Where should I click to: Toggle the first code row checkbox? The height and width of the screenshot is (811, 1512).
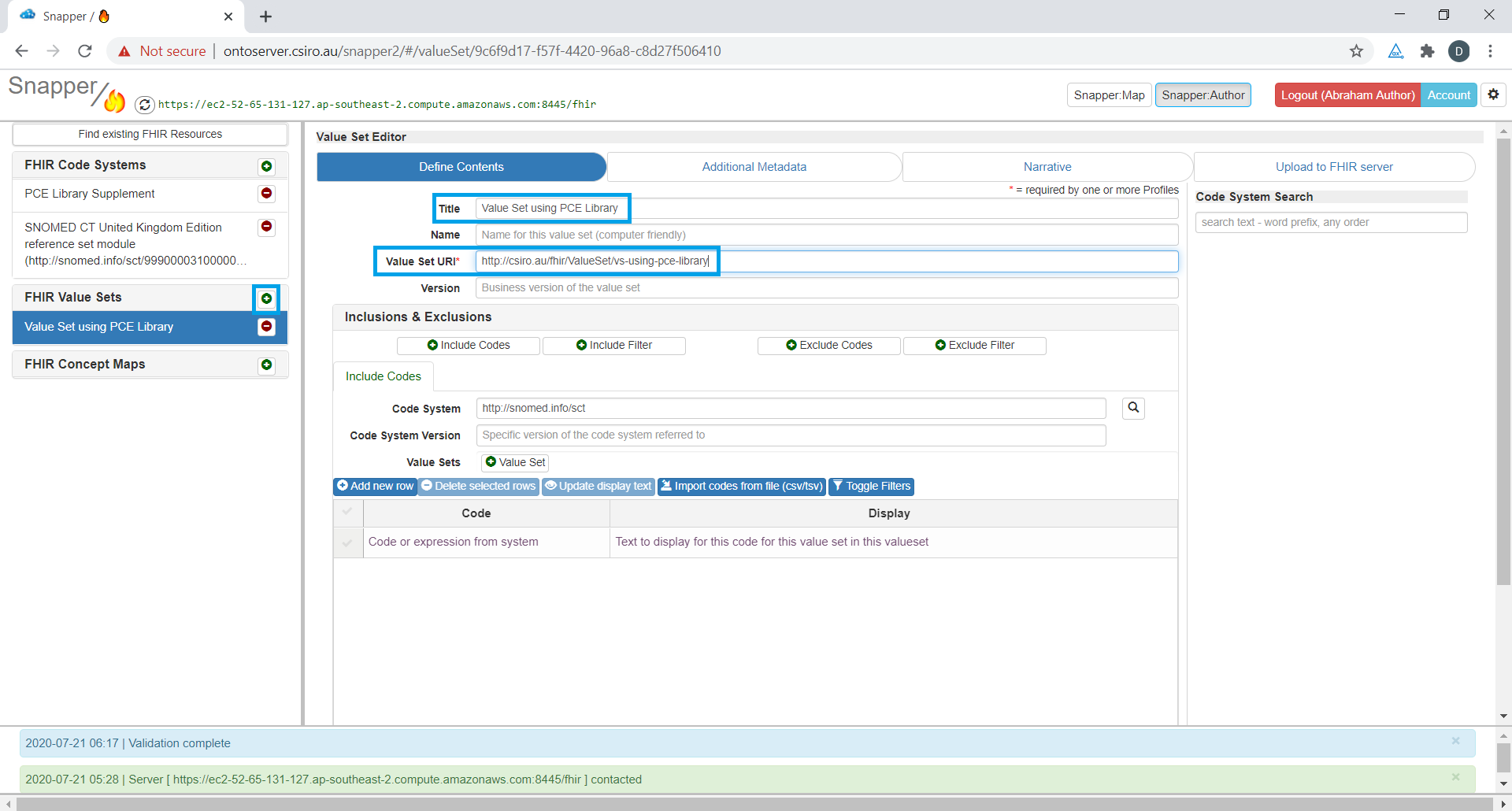pos(347,542)
